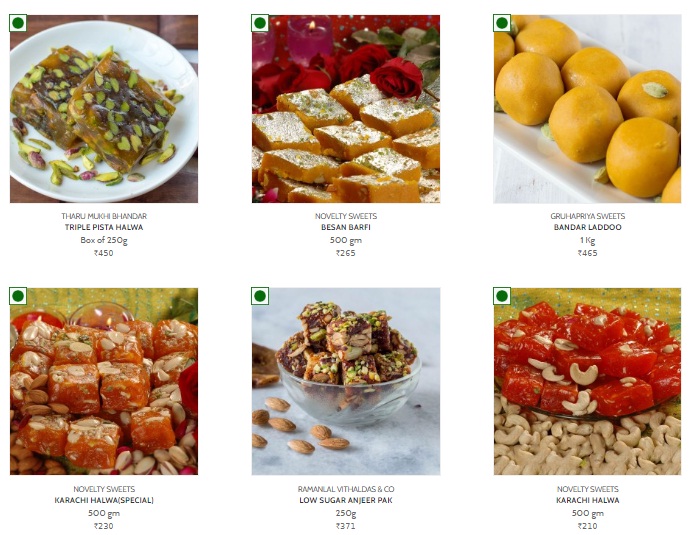Viewport: 695px width, 535px height.
Task: Open red Karachi Halwa product photo
Action: click(x=587, y=382)
